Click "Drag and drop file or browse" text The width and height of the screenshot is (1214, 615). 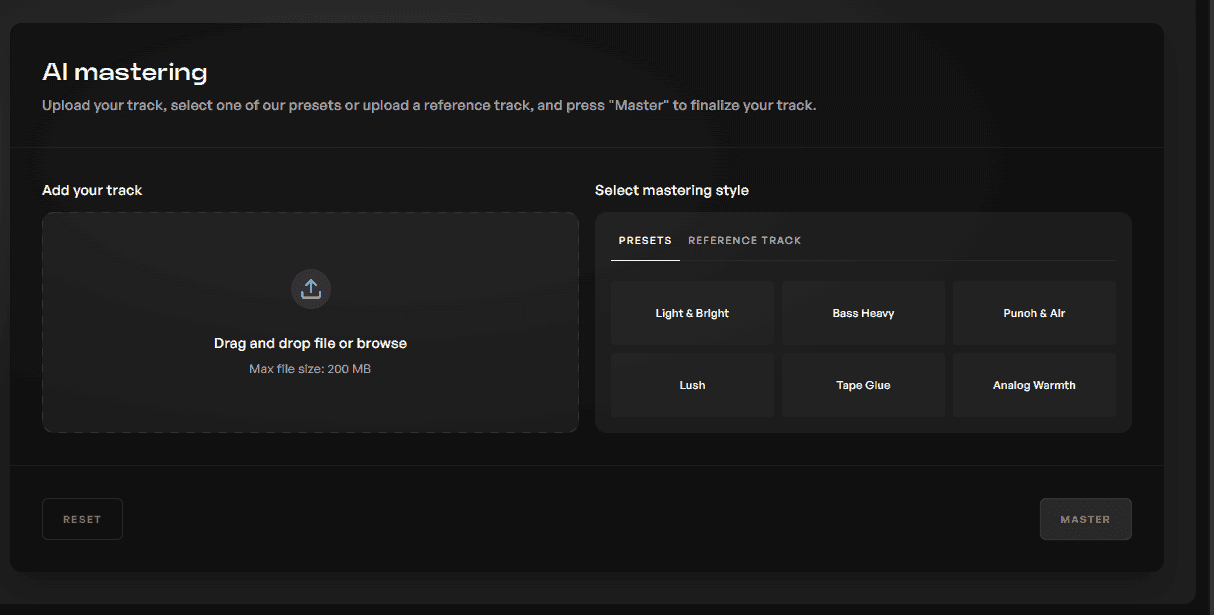click(310, 343)
